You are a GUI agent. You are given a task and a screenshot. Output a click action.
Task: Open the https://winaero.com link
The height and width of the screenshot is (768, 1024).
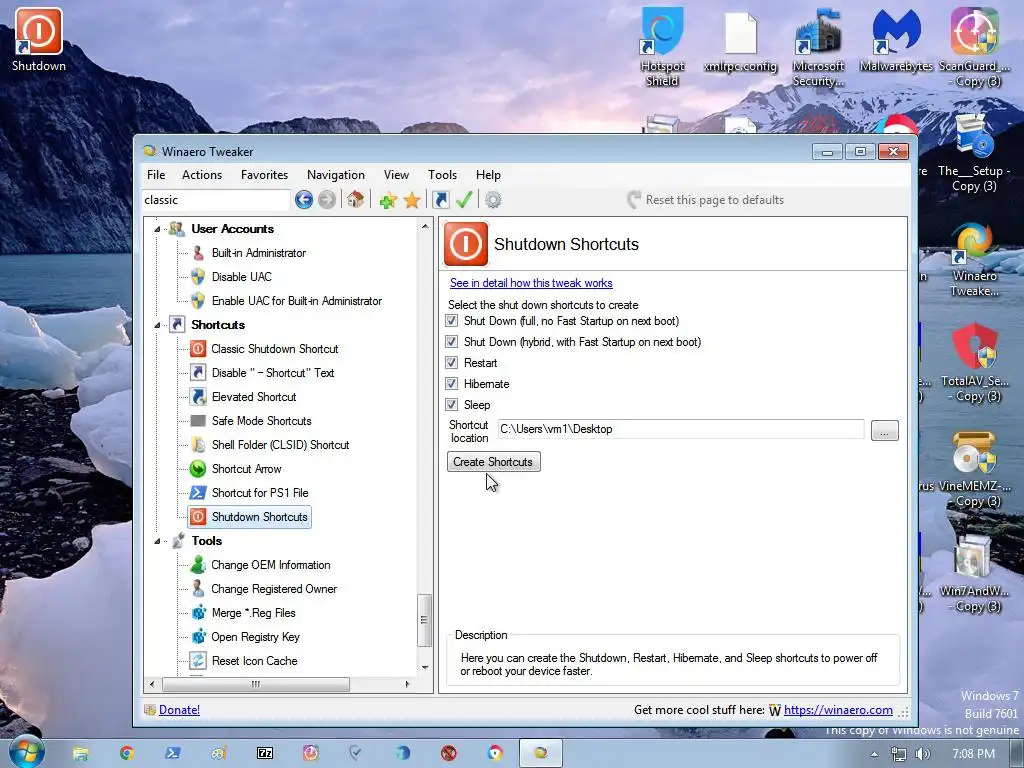coord(838,710)
